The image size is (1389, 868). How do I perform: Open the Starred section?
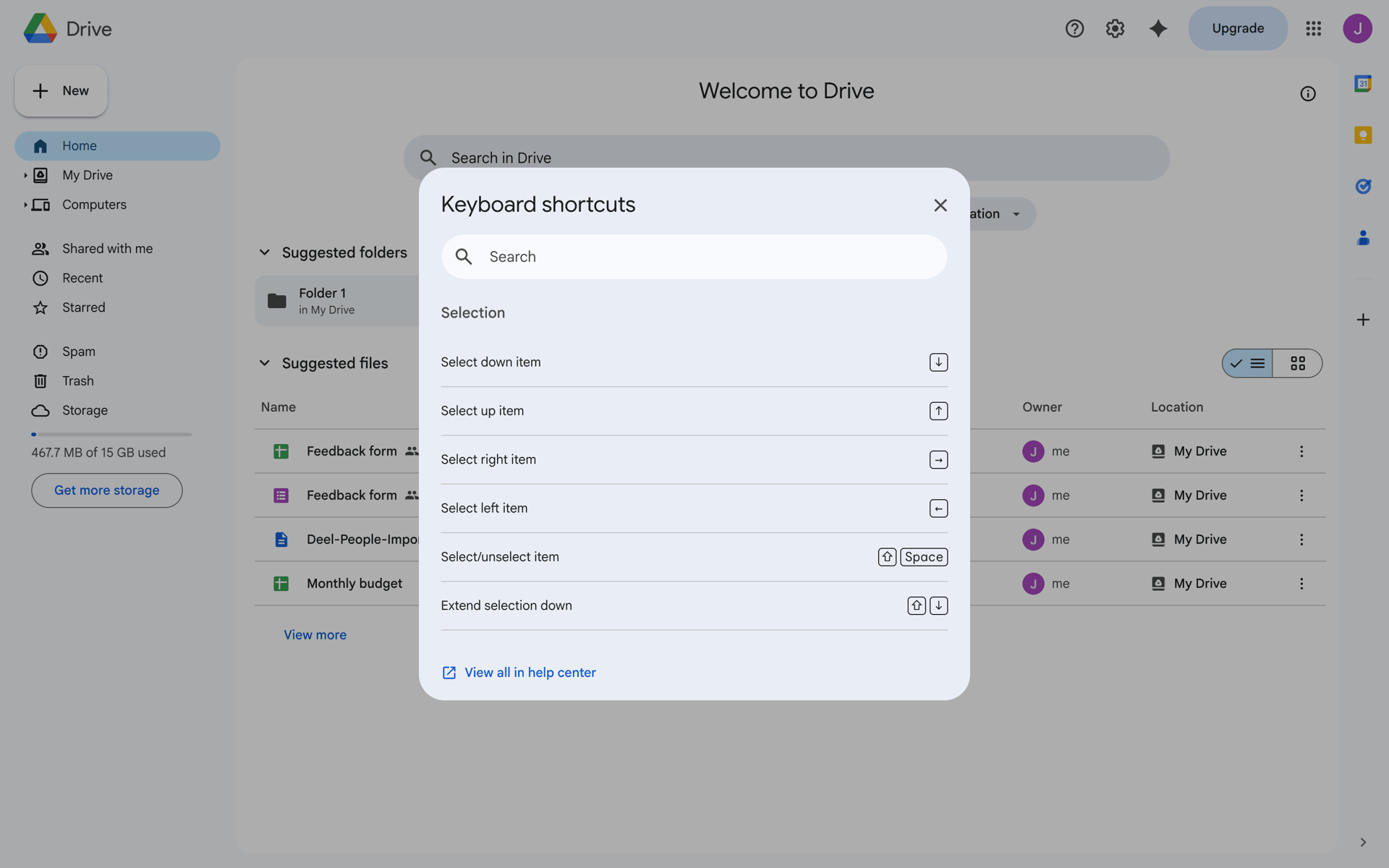(x=117, y=307)
